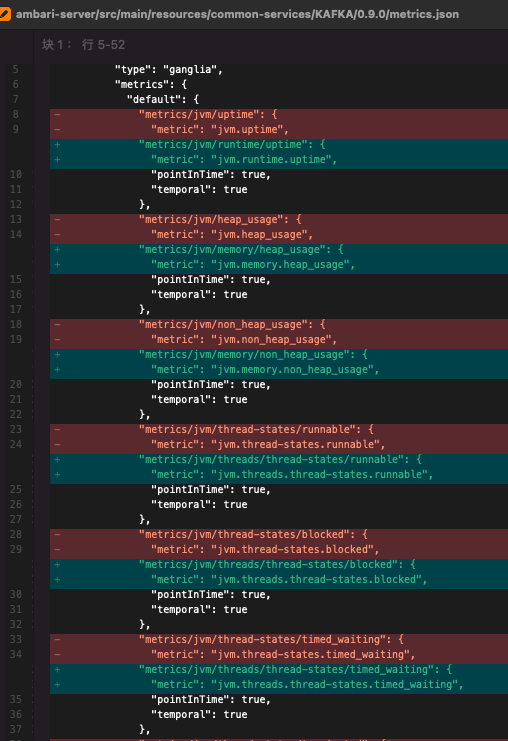Click "temporal": true on line 31
This screenshot has width=508, height=741.
199,610
